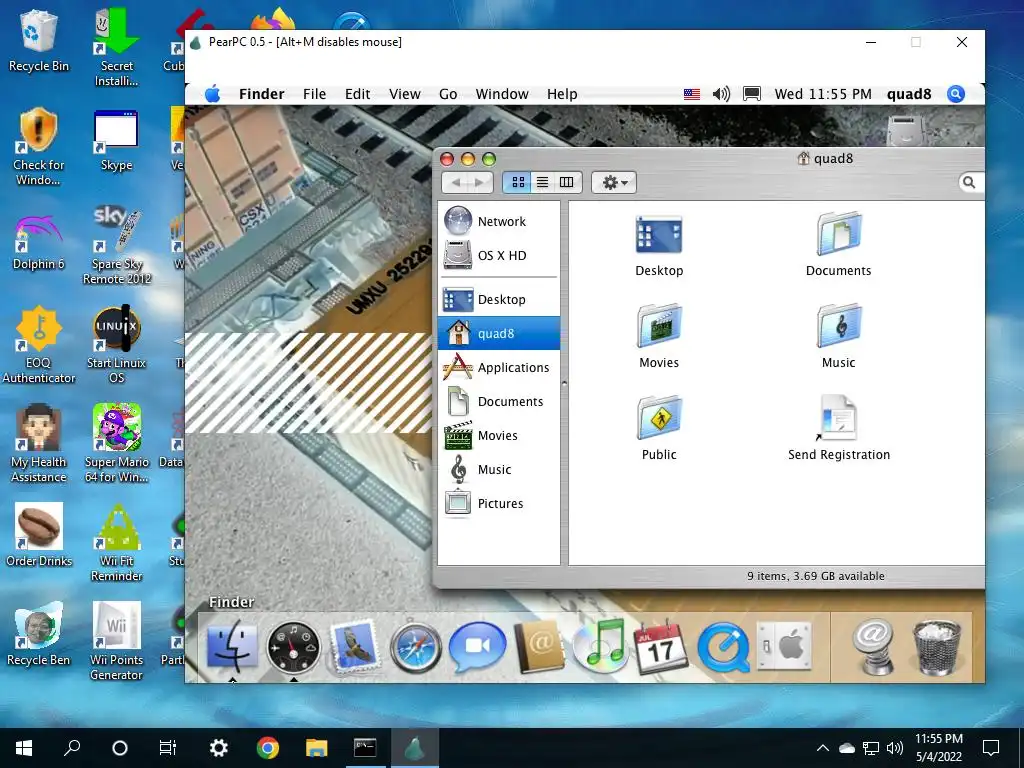This screenshot has width=1024, height=768.
Task: Open the Action gear dropdown
Action: (x=614, y=182)
